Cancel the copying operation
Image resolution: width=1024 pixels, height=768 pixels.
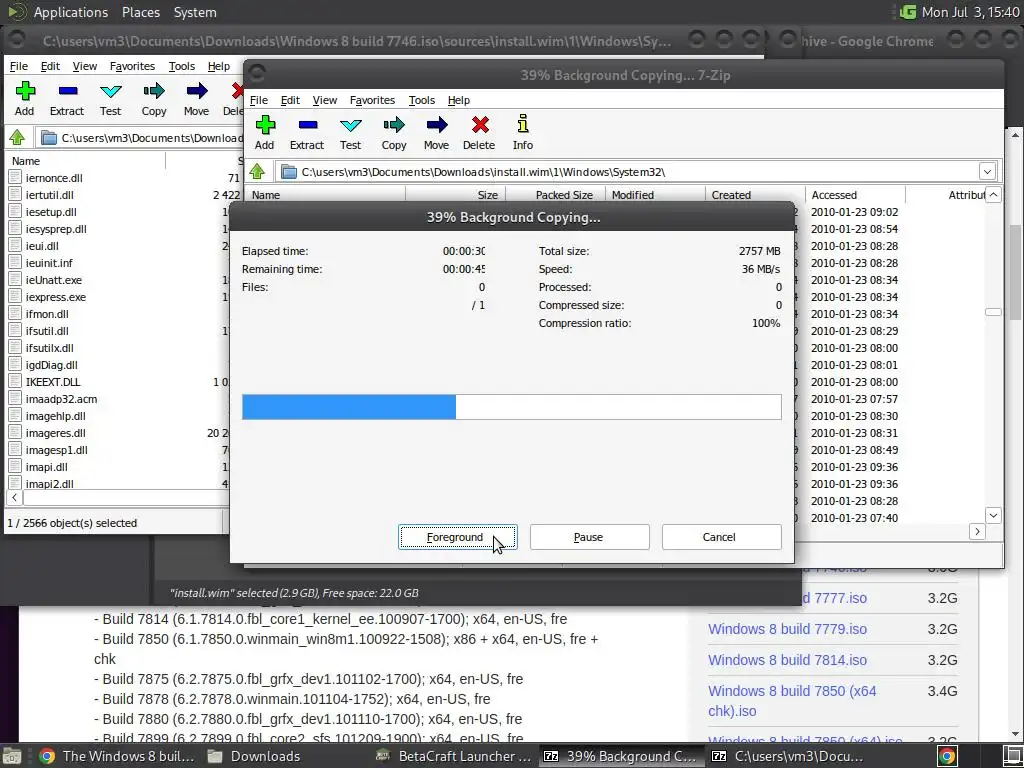tap(721, 537)
